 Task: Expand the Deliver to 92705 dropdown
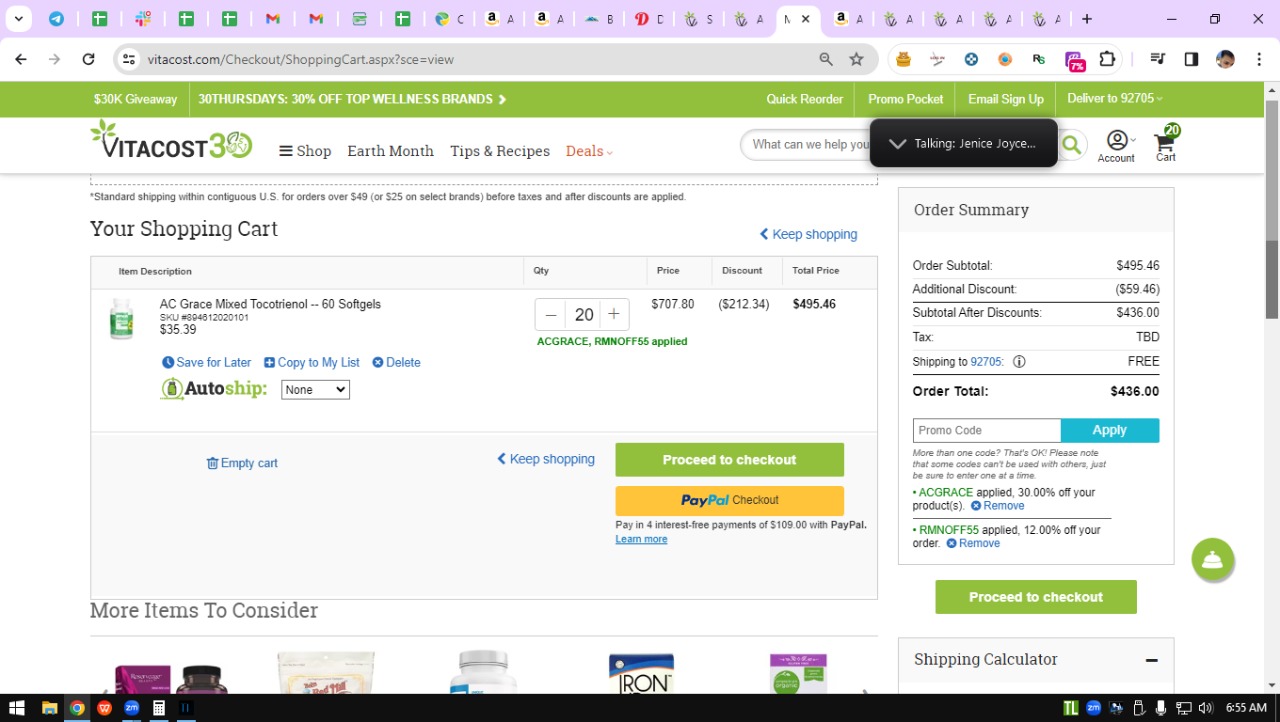[1115, 99]
